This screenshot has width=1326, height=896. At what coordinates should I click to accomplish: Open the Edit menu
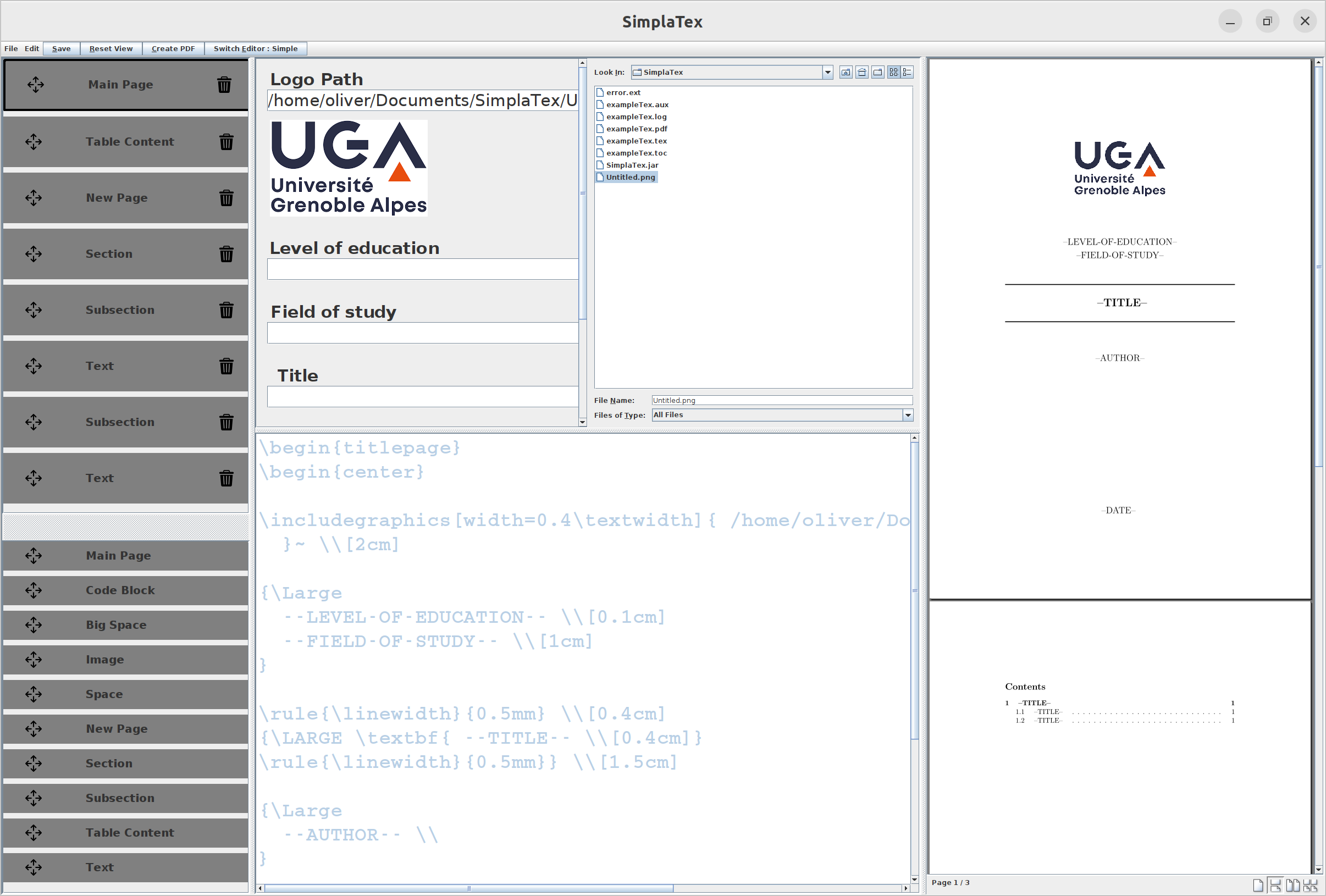31,48
